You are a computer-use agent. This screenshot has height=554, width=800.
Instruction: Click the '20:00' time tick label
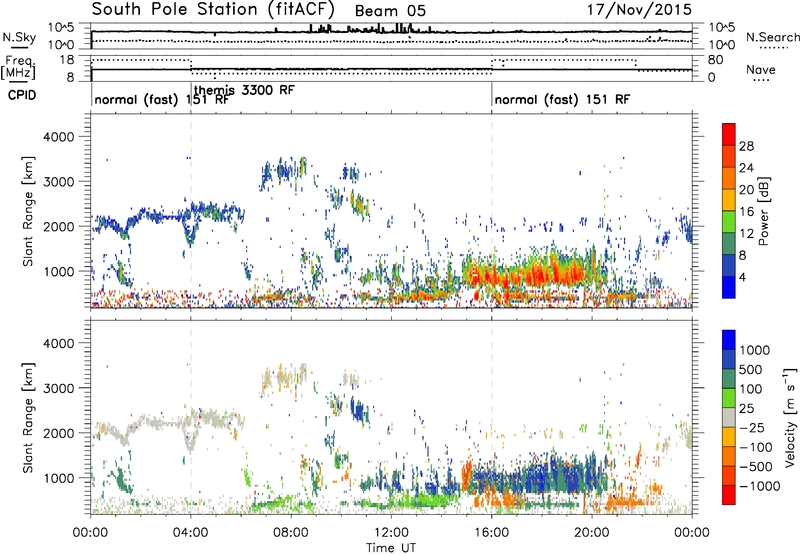point(592,533)
